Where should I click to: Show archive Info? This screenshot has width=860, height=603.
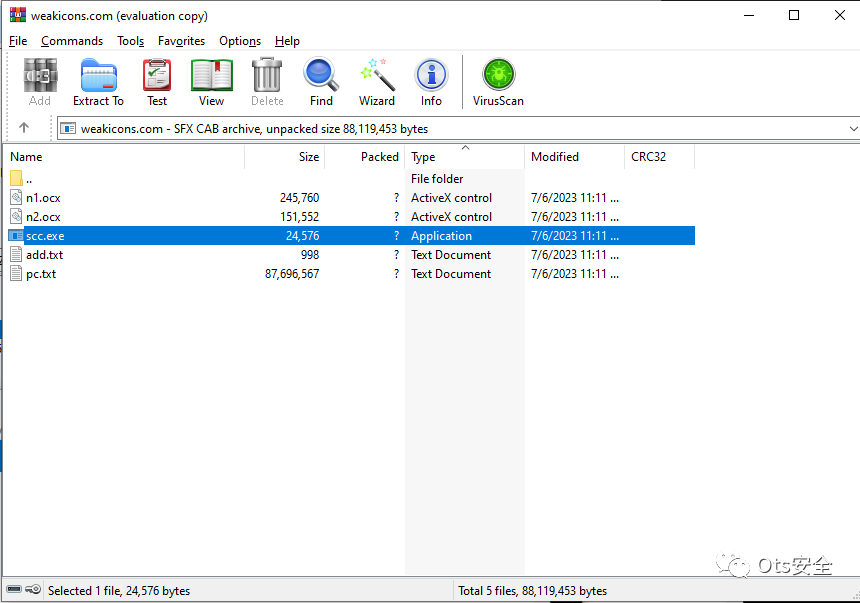tap(431, 82)
